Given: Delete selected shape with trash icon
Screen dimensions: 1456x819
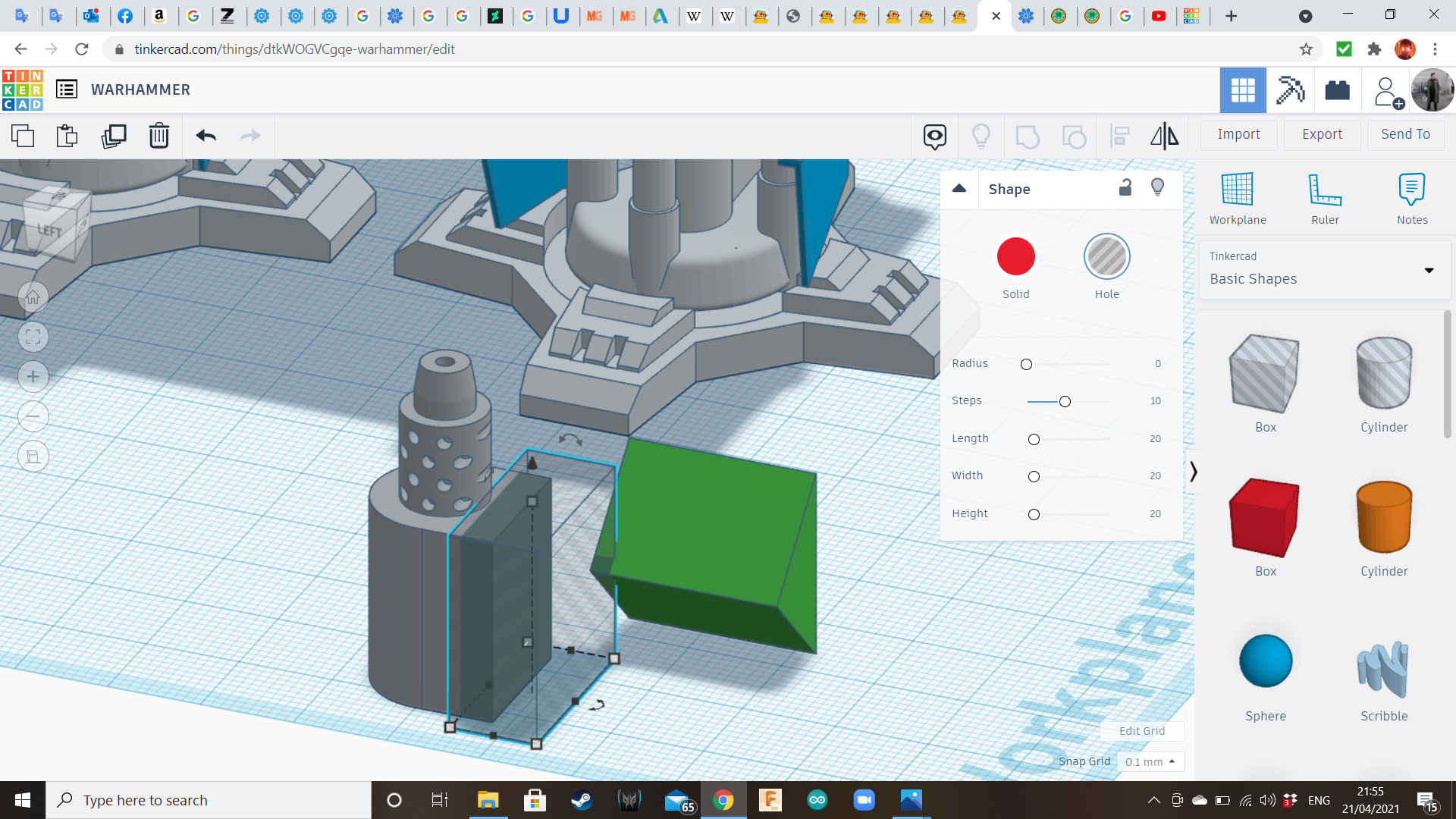Looking at the screenshot, I should coord(158,136).
